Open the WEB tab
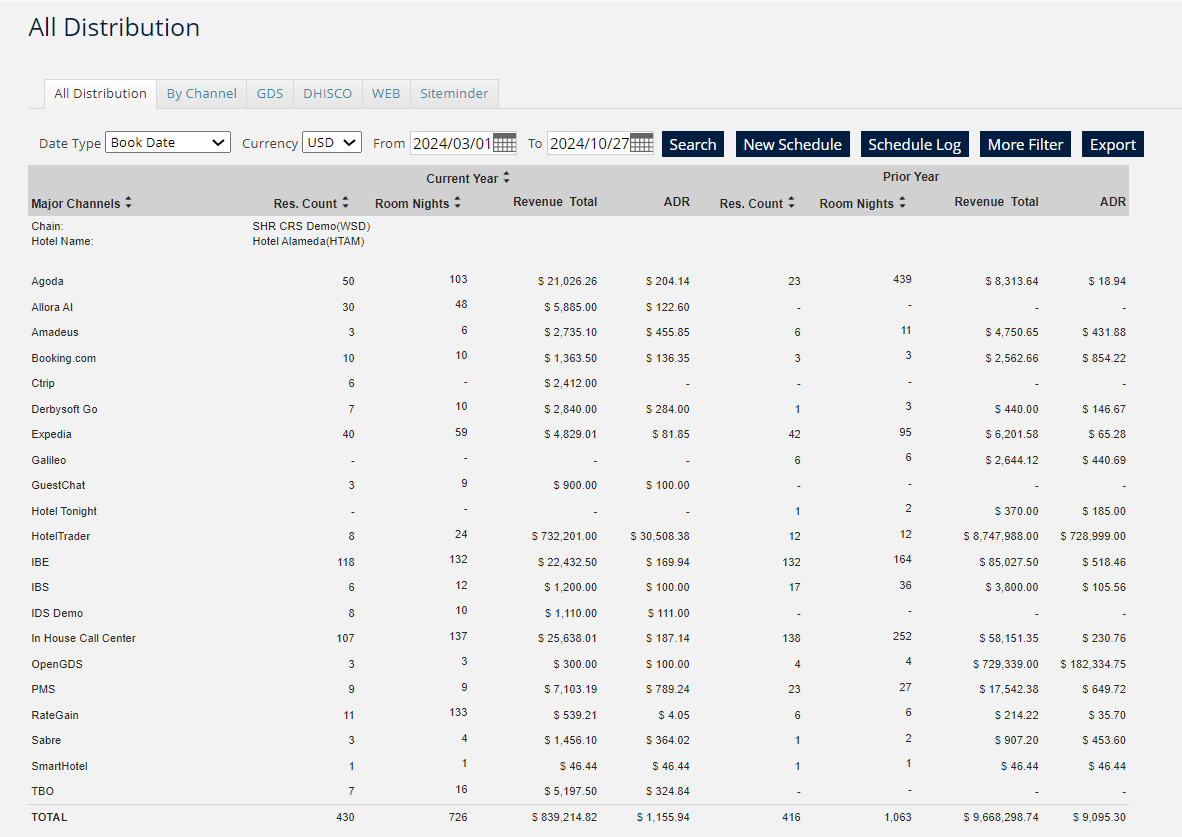 click(386, 94)
